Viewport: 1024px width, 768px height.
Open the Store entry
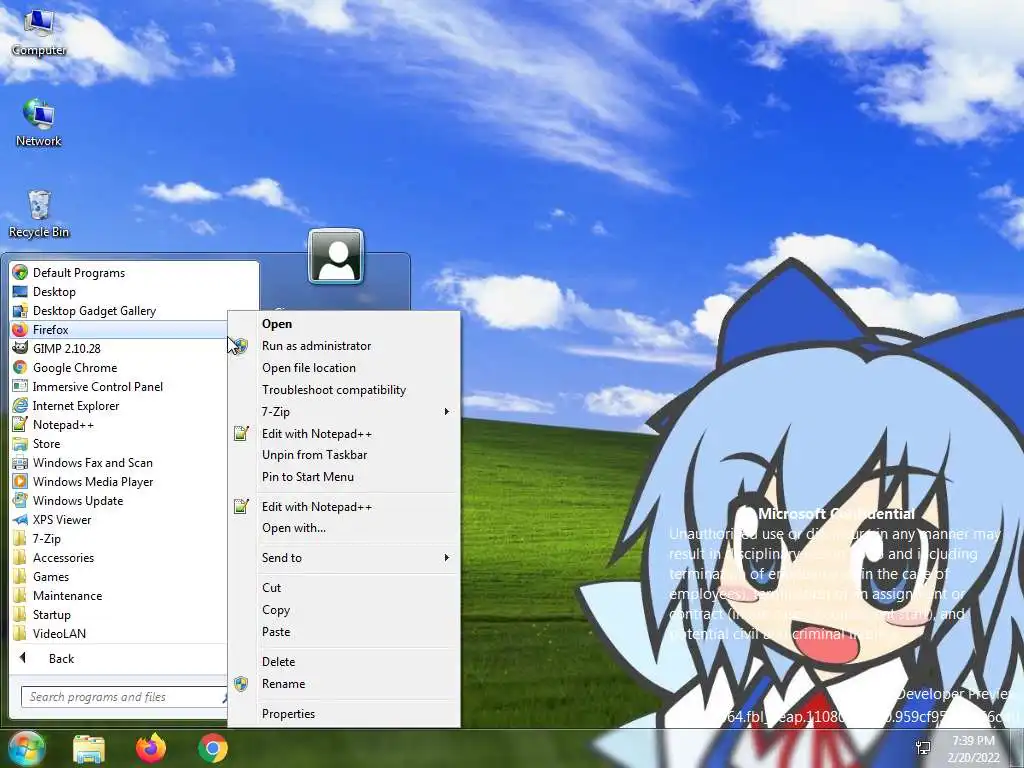[46, 443]
